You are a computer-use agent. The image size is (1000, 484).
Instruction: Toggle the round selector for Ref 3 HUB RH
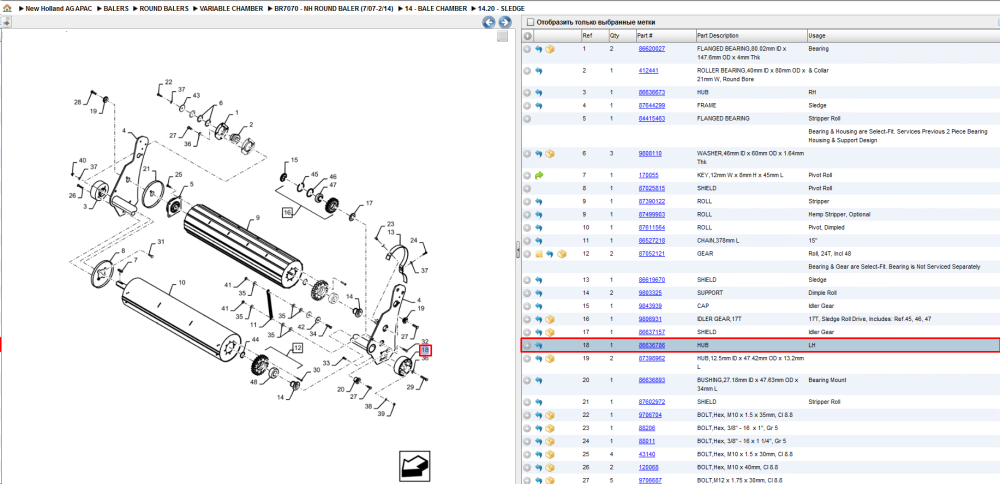point(527,92)
